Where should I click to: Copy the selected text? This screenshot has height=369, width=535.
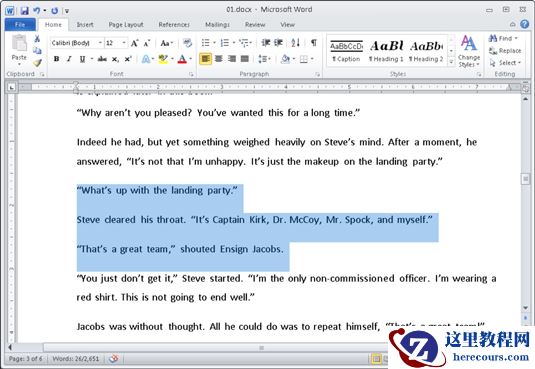point(37,51)
